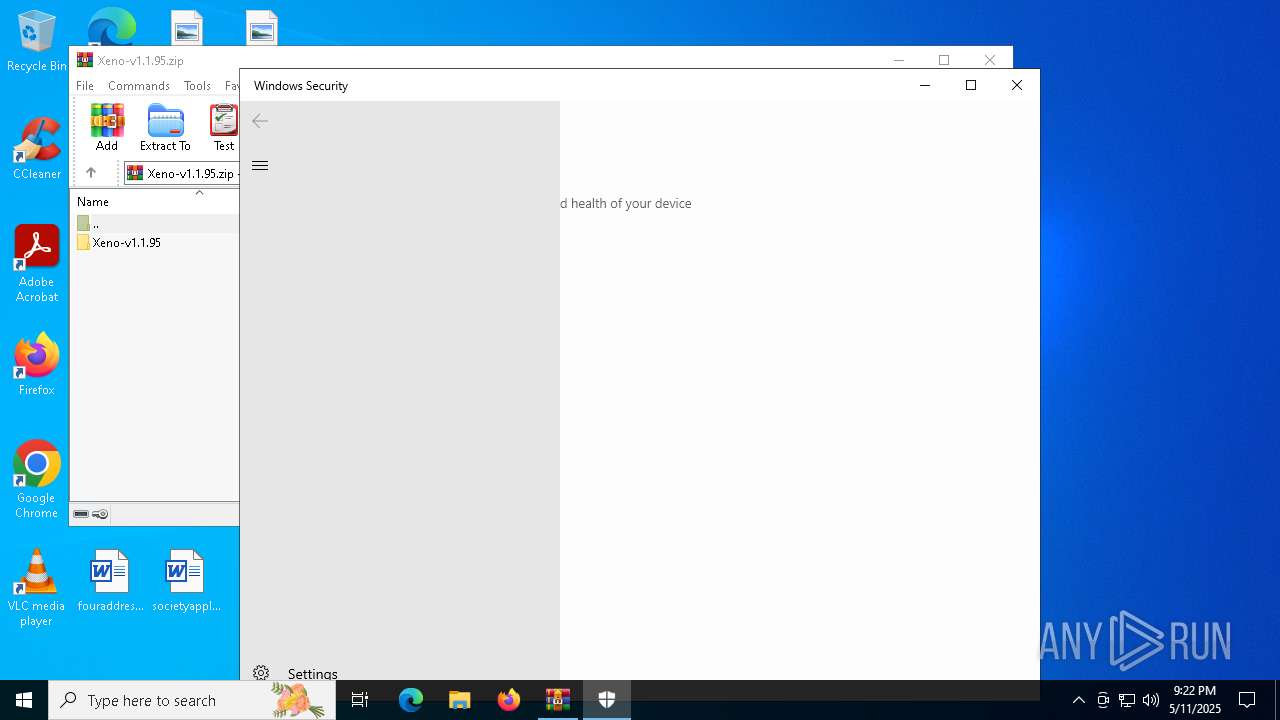This screenshot has height=720, width=1280.
Task: Open File Explorer from the taskbar
Action: (x=460, y=700)
